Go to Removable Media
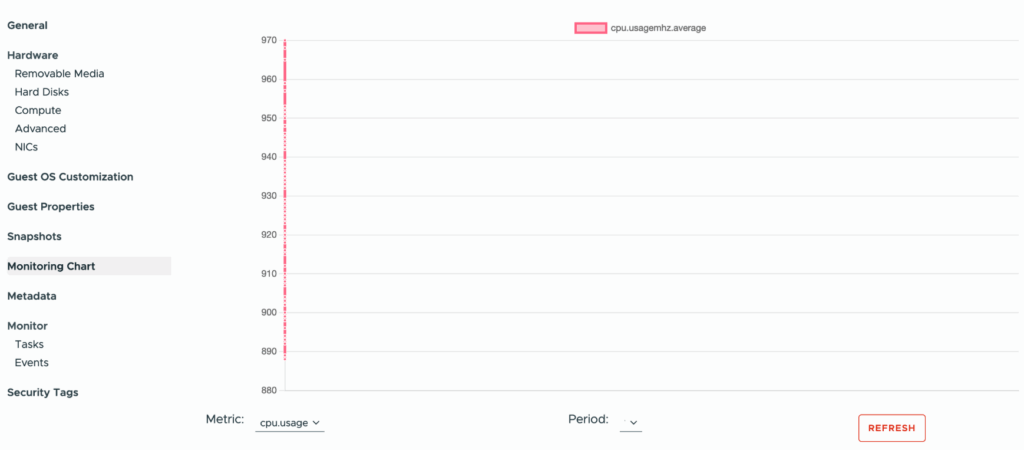This screenshot has width=1024, height=450. tap(59, 74)
